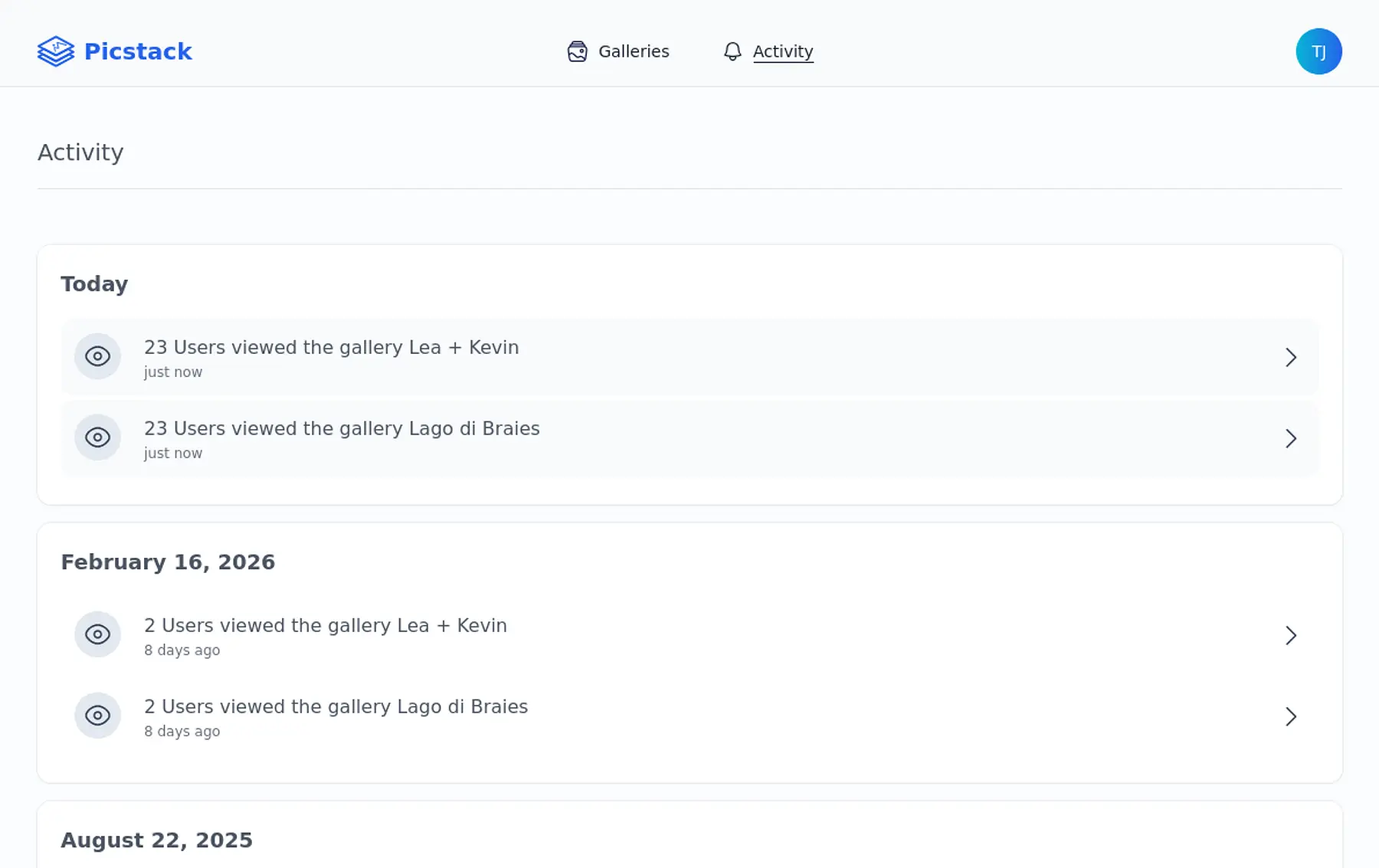This screenshot has width=1379, height=868.
Task: Click the Picstack stacked-layers logo icon
Action: pos(55,51)
